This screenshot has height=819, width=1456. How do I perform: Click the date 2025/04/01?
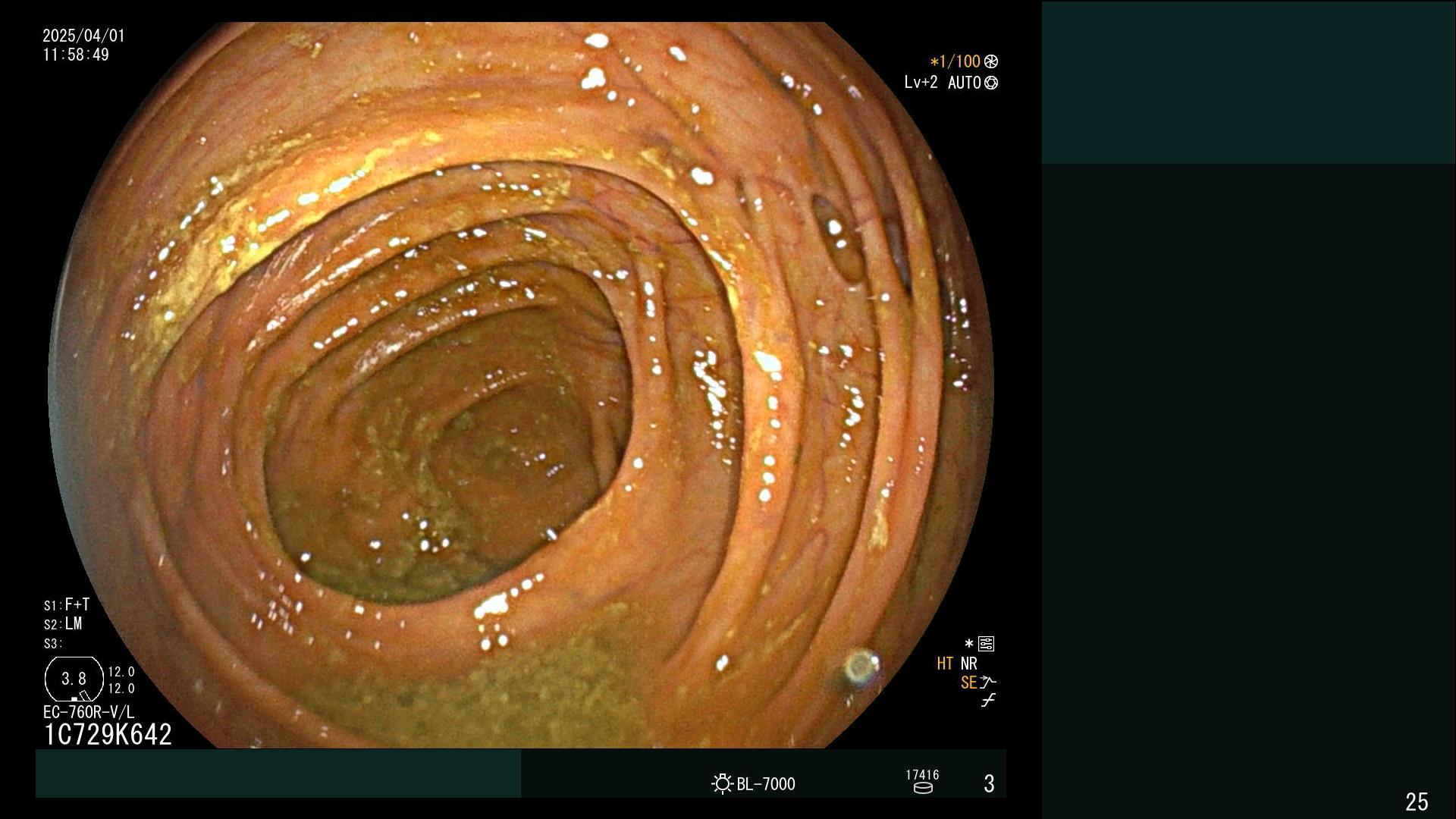(83, 36)
